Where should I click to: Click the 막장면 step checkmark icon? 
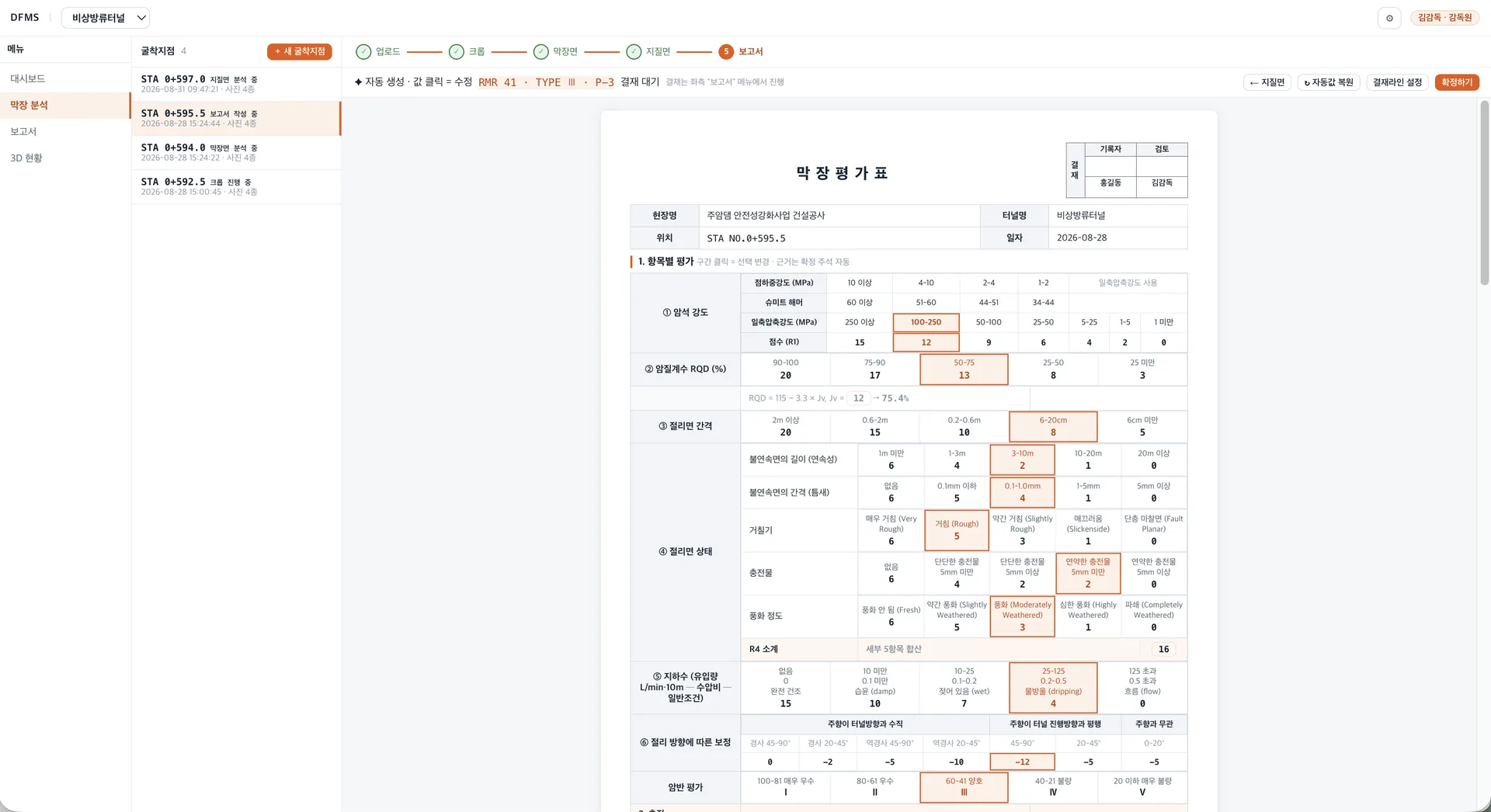pyautogui.click(x=541, y=52)
